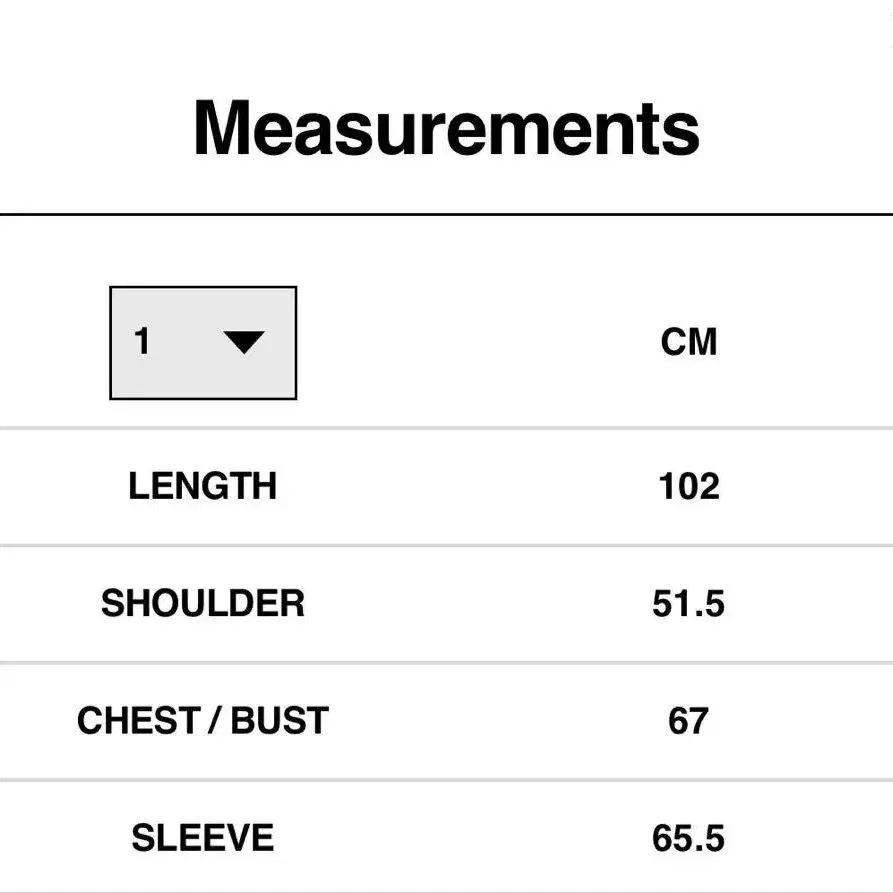Select the CM unit column header
The height and width of the screenshot is (893, 893).
[x=689, y=342]
